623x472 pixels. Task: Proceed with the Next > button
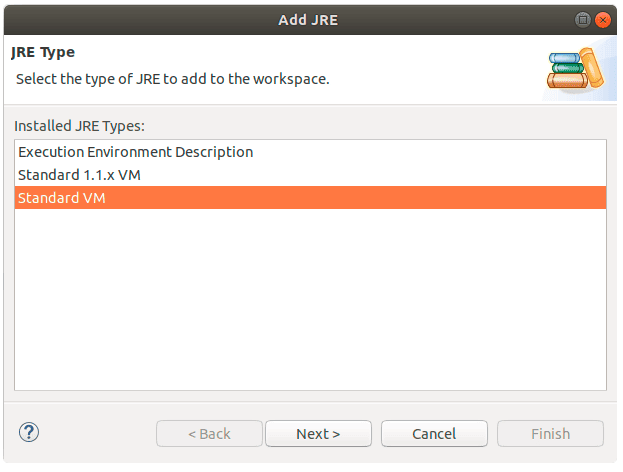pos(318,434)
